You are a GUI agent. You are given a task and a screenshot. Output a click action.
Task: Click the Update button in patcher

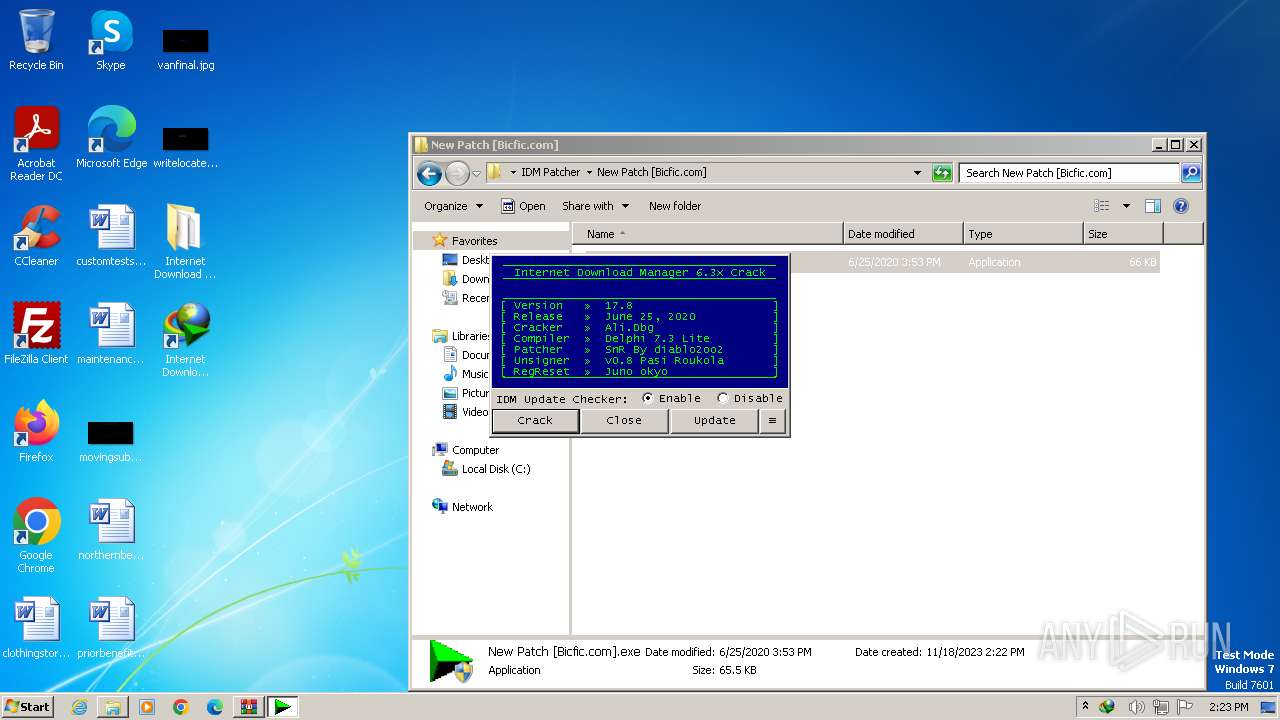714,421
